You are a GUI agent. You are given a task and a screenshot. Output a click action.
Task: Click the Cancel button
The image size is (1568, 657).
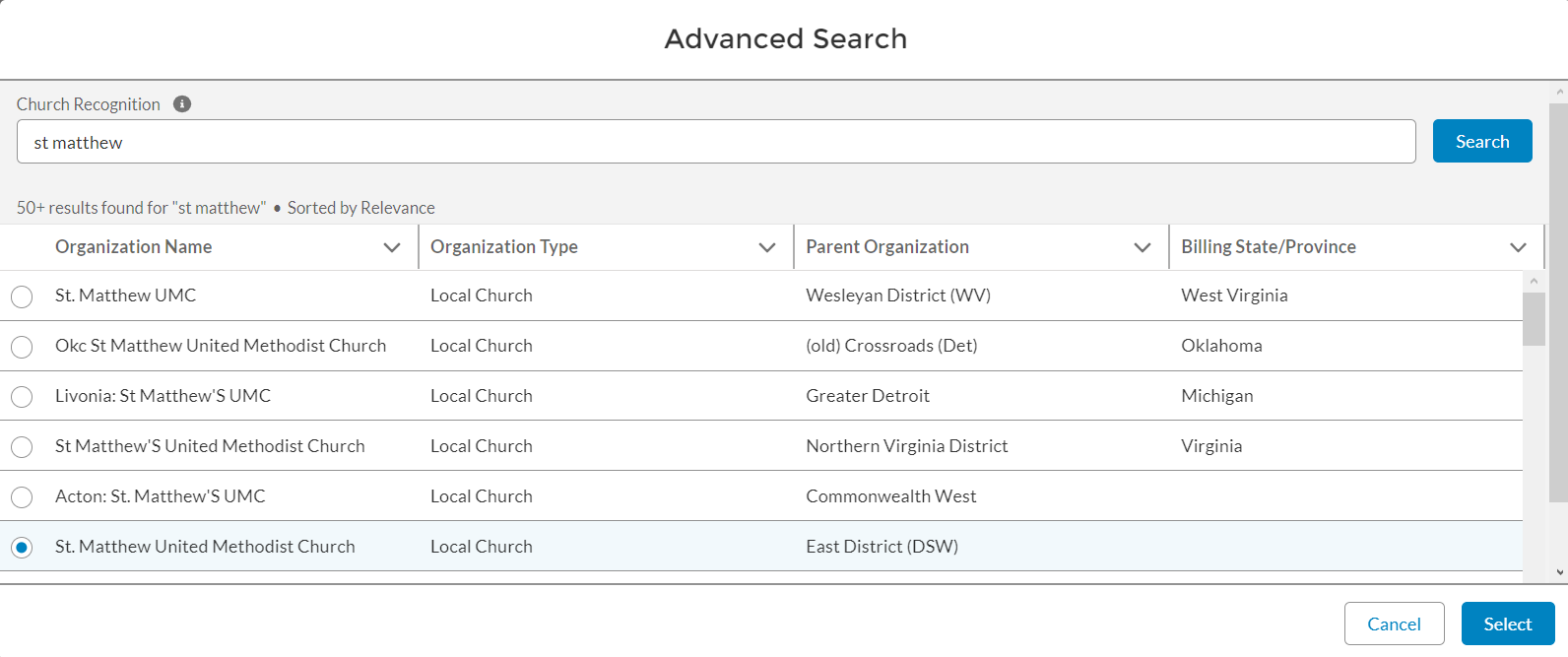click(1394, 624)
